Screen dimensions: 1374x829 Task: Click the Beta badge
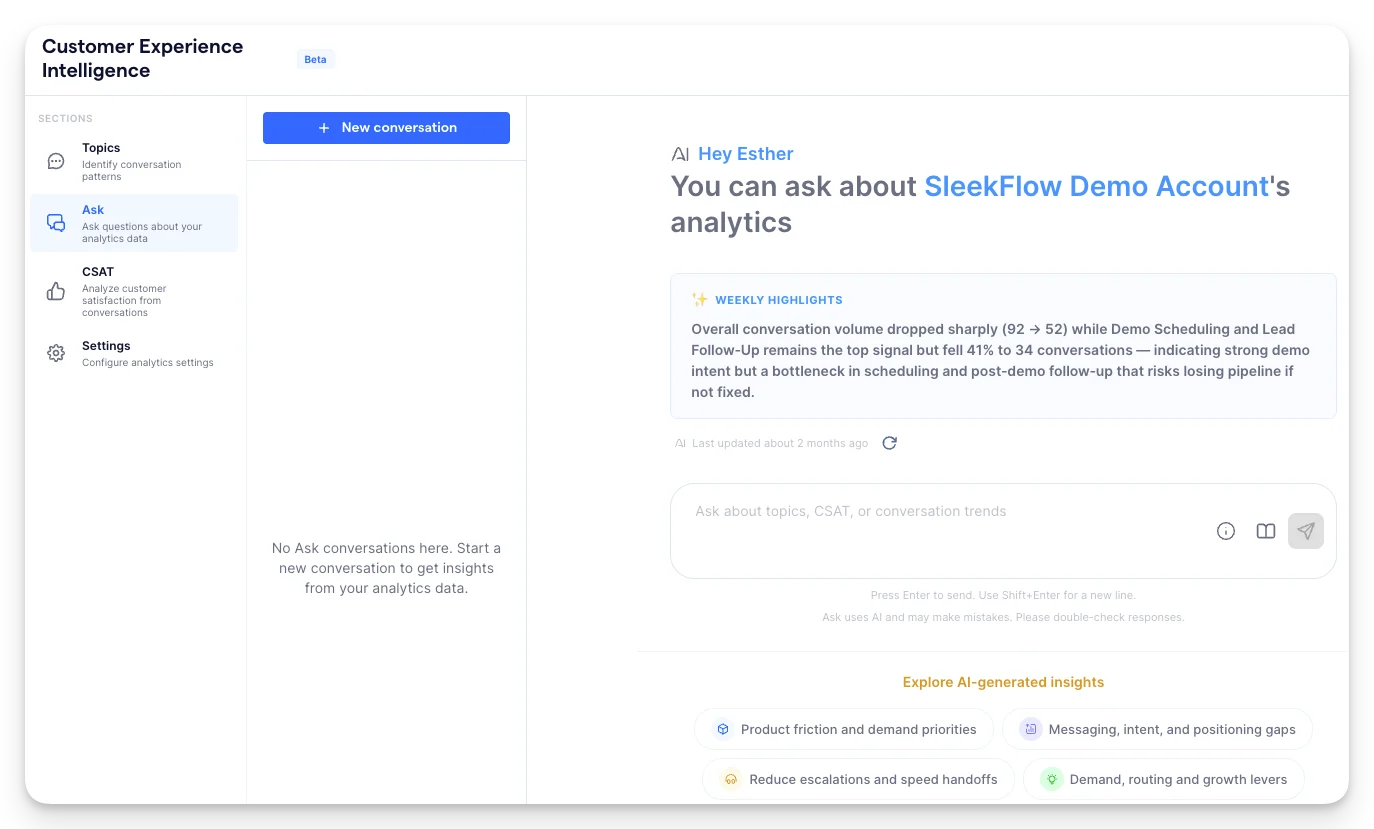click(x=315, y=59)
